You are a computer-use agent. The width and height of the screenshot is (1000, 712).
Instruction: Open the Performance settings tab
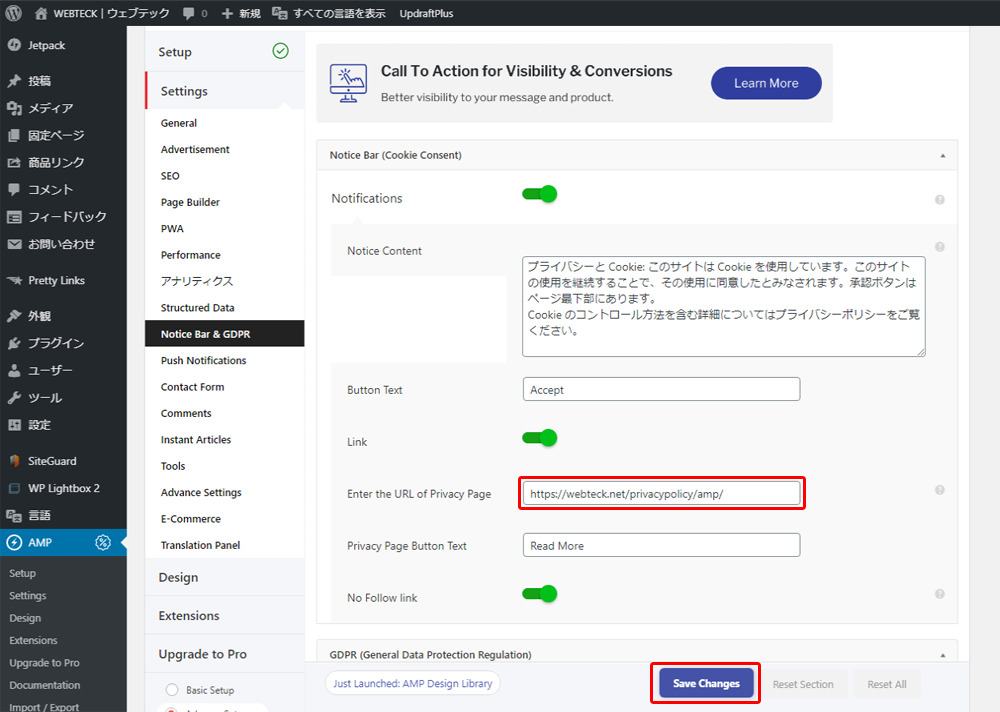click(191, 255)
